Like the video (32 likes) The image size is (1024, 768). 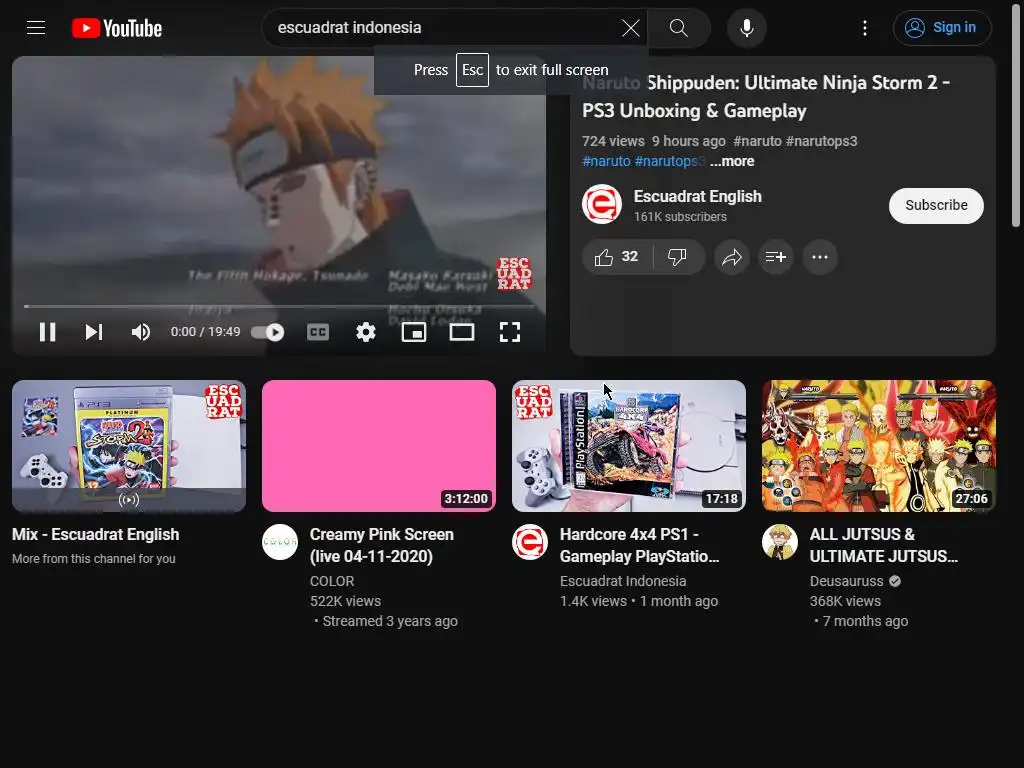(617, 257)
